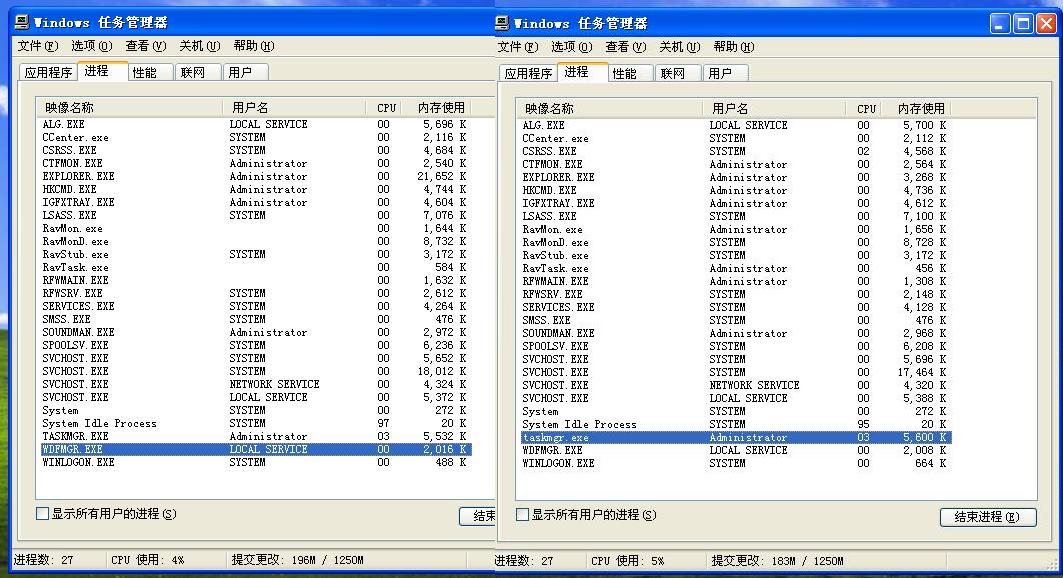Click 提交更改: 183M / 1250M status in right window
1063x578 pixels.
[x=777, y=561]
